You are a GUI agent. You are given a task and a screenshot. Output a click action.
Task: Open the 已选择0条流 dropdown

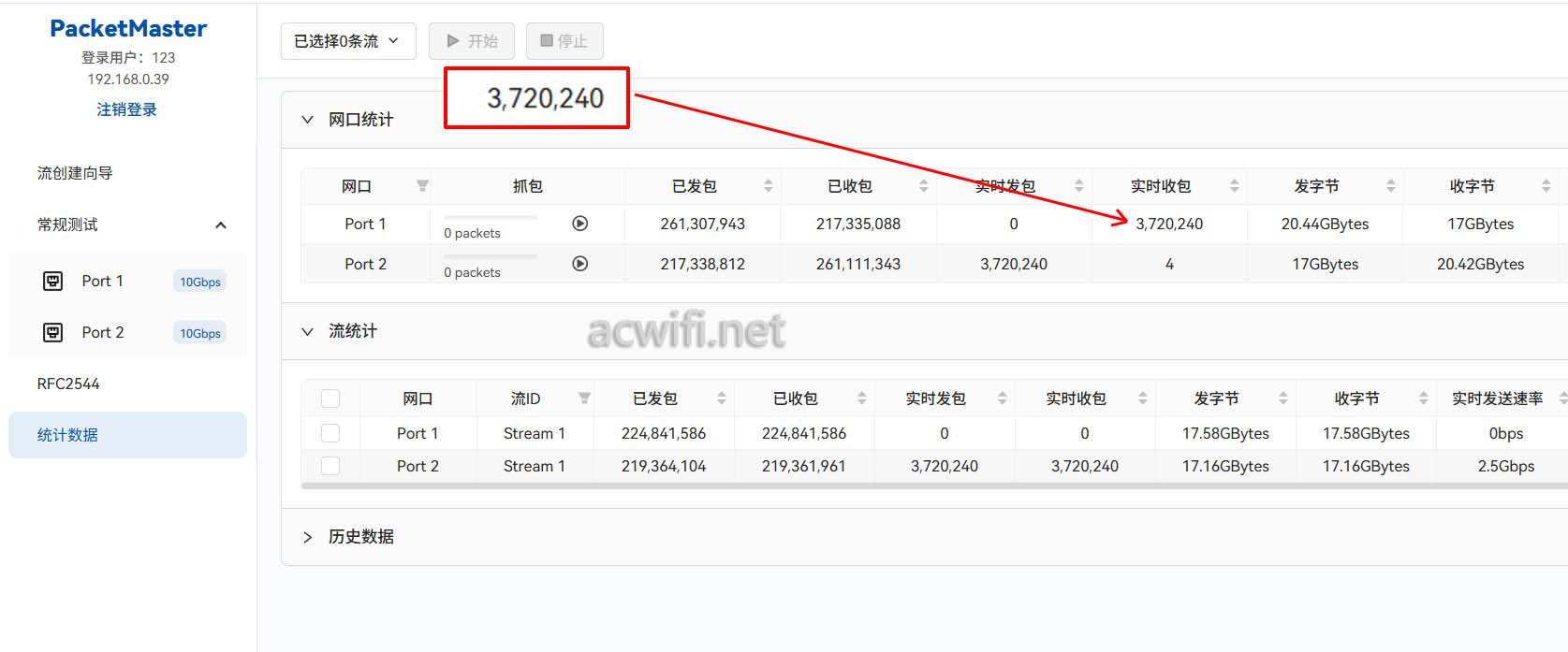pos(347,41)
